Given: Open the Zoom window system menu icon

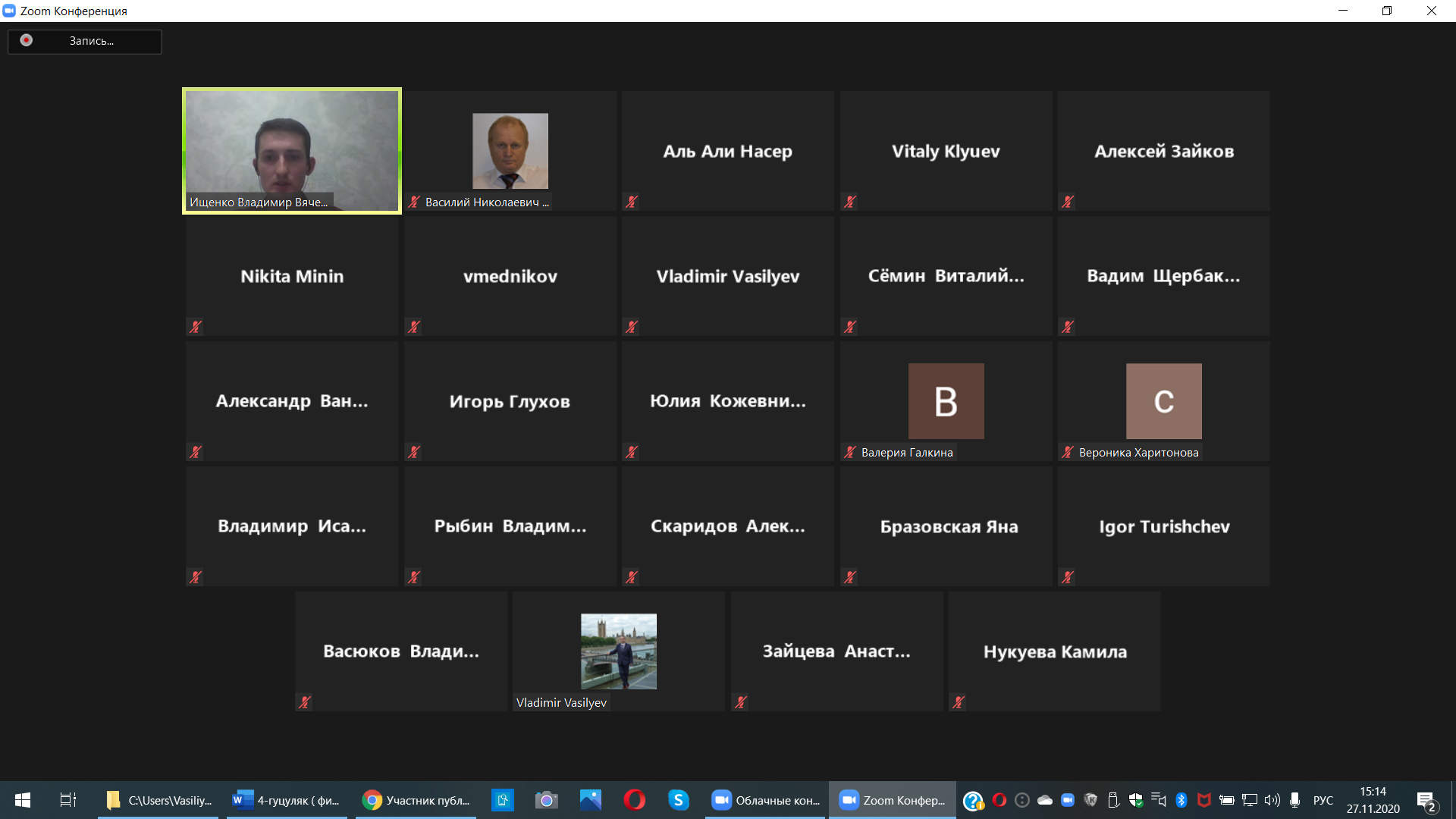Looking at the screenshot, I should pos(9,11).
